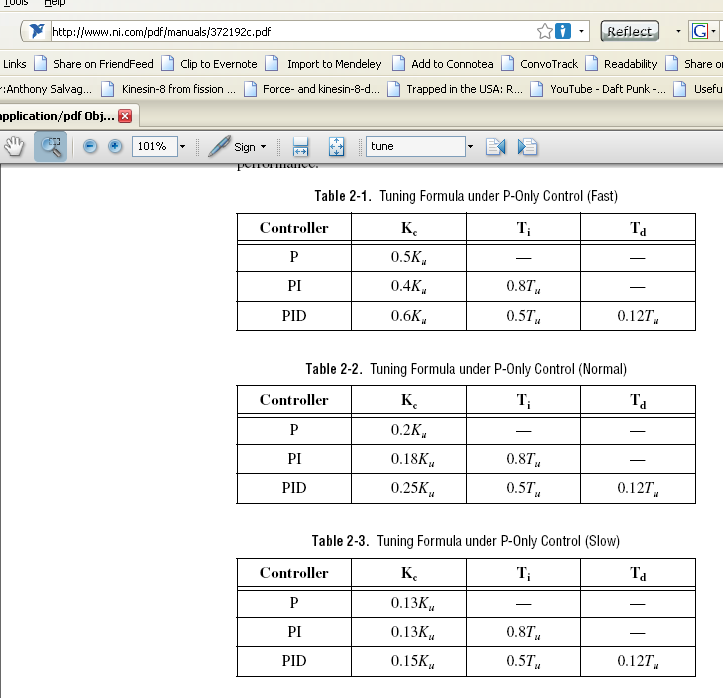Expand the Sign dropdown menu
The height and width of the screenshot is (698, 723).
click(263, 148)
